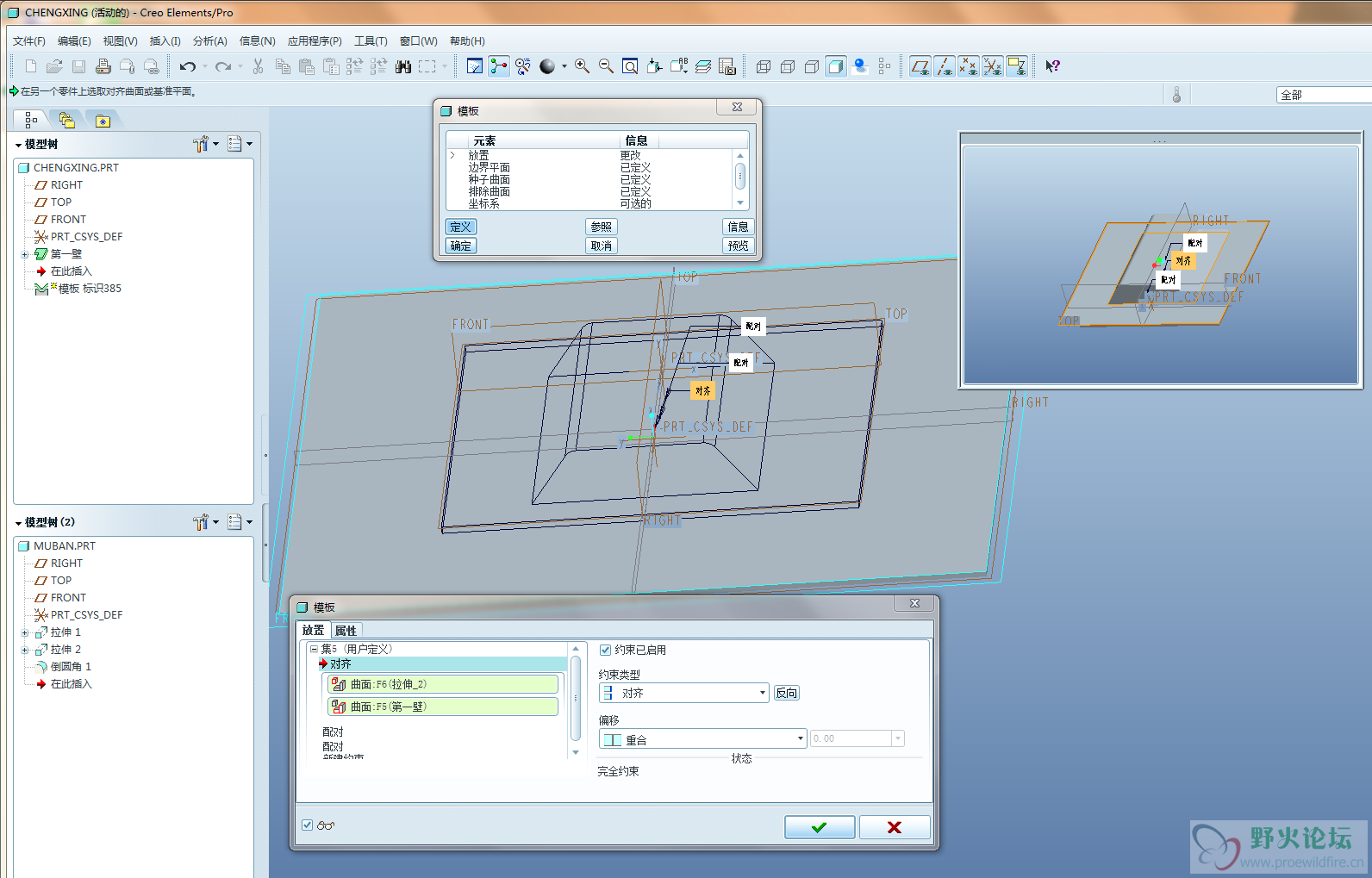
Task: Click the constraint list scrollbar
Action: [x=576, y=700]
